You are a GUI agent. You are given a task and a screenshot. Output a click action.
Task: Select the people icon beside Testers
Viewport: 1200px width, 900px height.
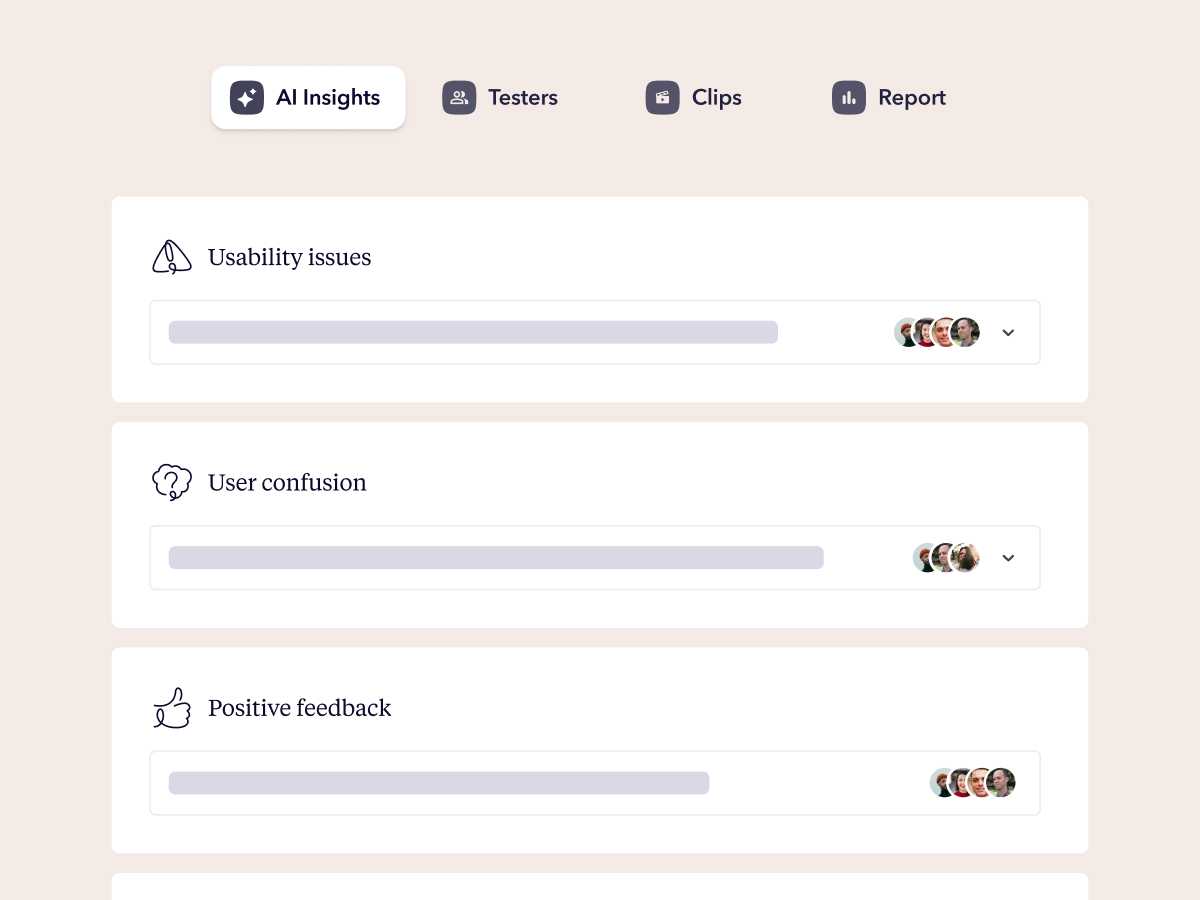(x=459, y=97)
